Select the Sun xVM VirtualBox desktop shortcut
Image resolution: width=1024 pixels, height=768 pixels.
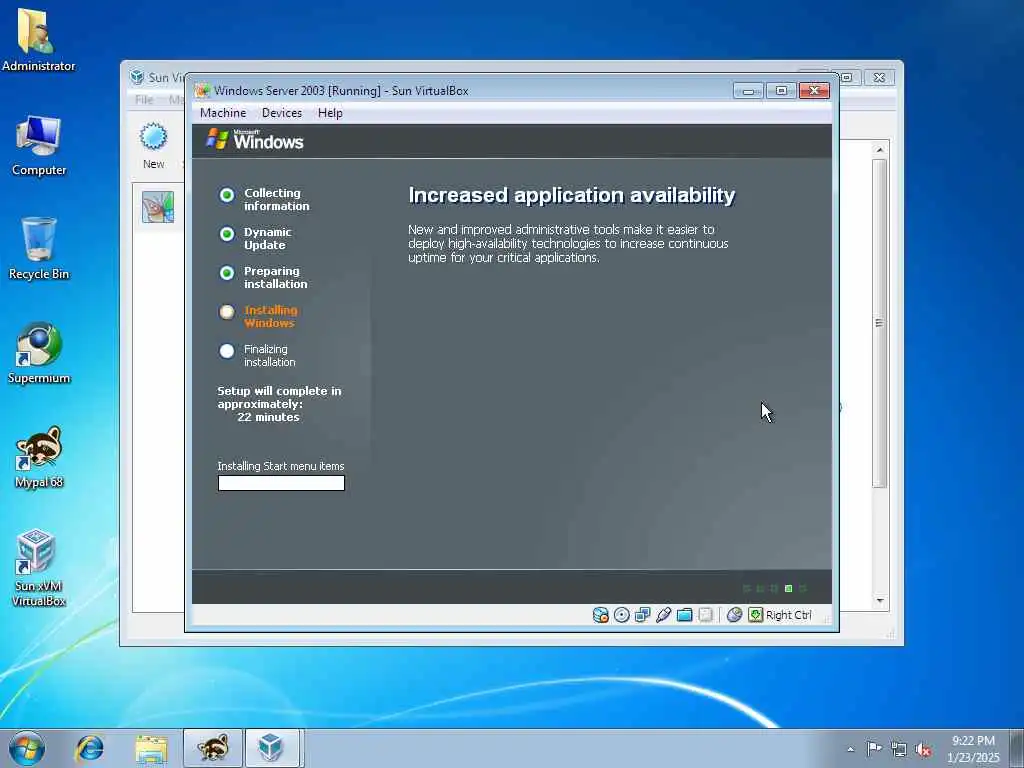(39, 568)
